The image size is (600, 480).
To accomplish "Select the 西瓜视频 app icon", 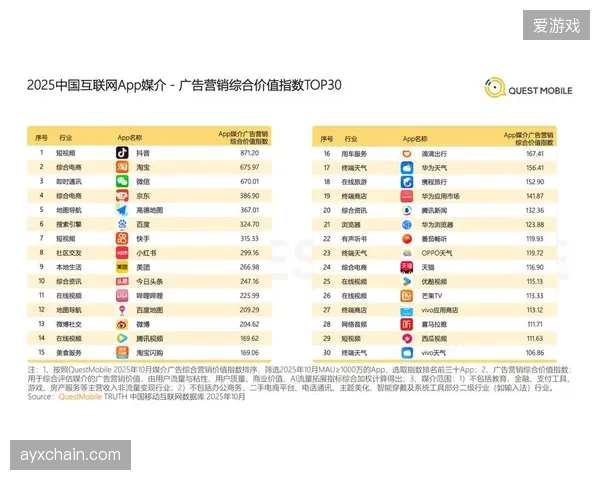I will pos(407,338).
